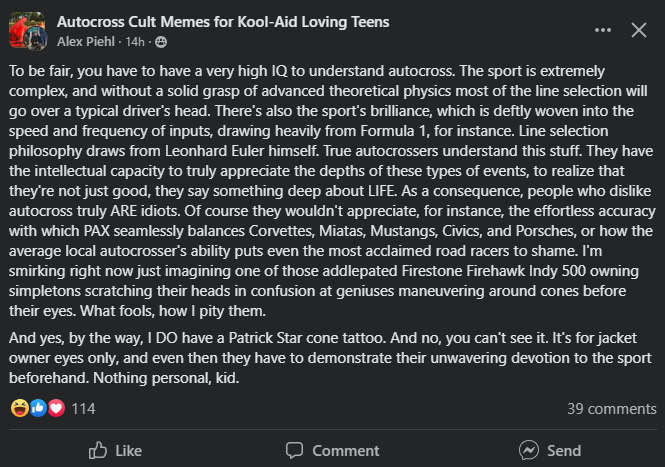Open Alex Piehl's profile

click(x=86, y=42)
